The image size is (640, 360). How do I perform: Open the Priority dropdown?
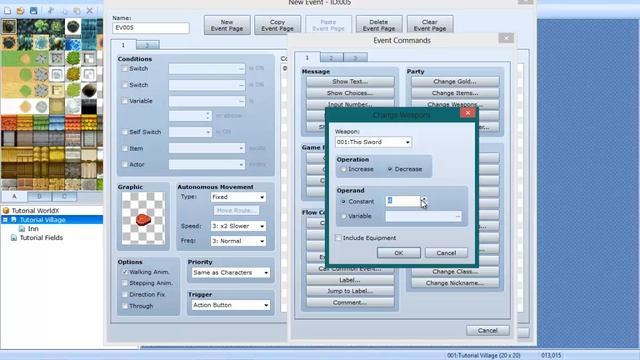click(x=231, y=272)
